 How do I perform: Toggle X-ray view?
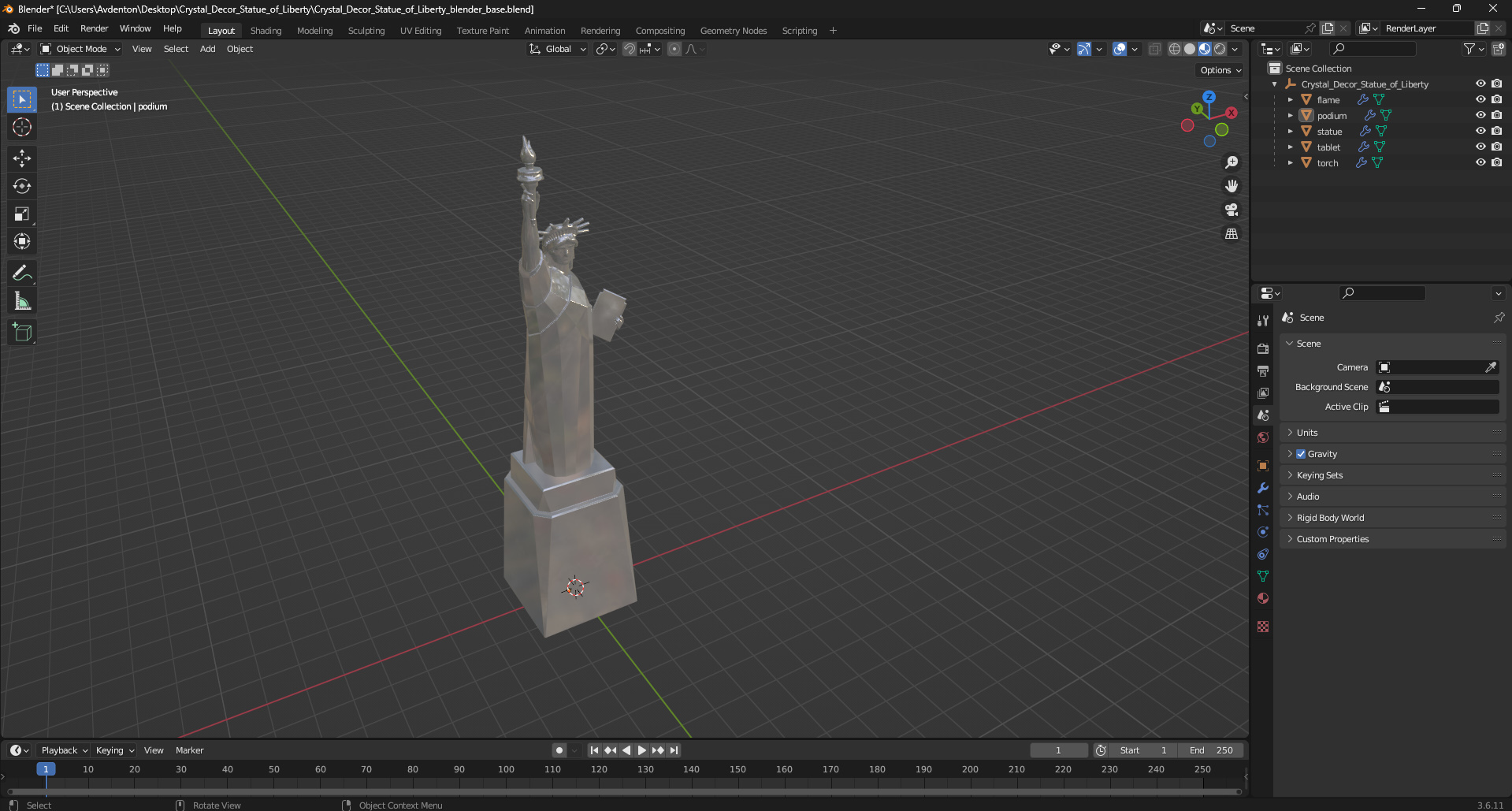point(1154,49)
